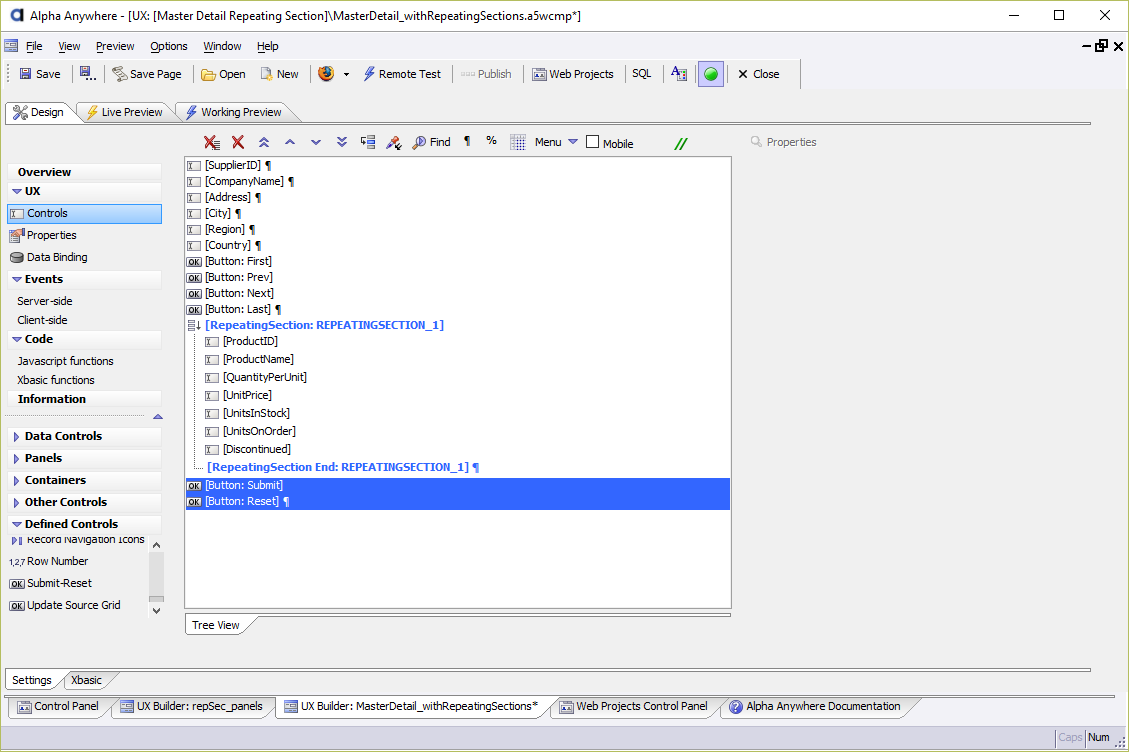This screenshot has height=752, width=1129.
Task: Click the Properties search field
Action: coord(783,143)
